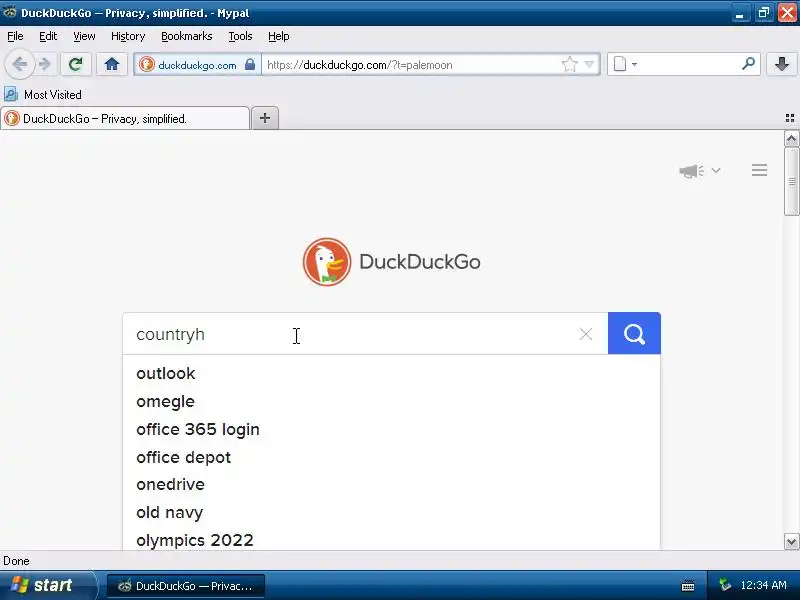The height and width of the screenshot is (600, 800).
Task: Open the Bookmarks menu
Action: (187, 36)
